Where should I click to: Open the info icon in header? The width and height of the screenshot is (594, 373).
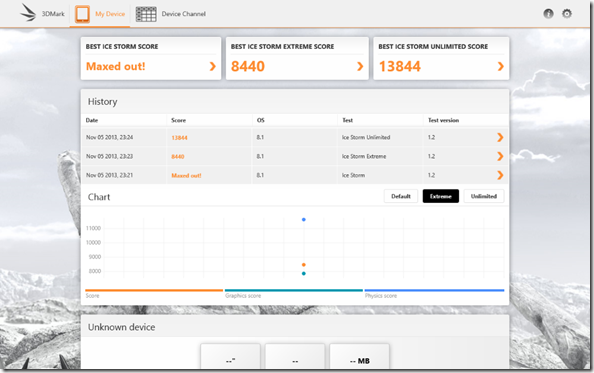[x=548, y=14]
